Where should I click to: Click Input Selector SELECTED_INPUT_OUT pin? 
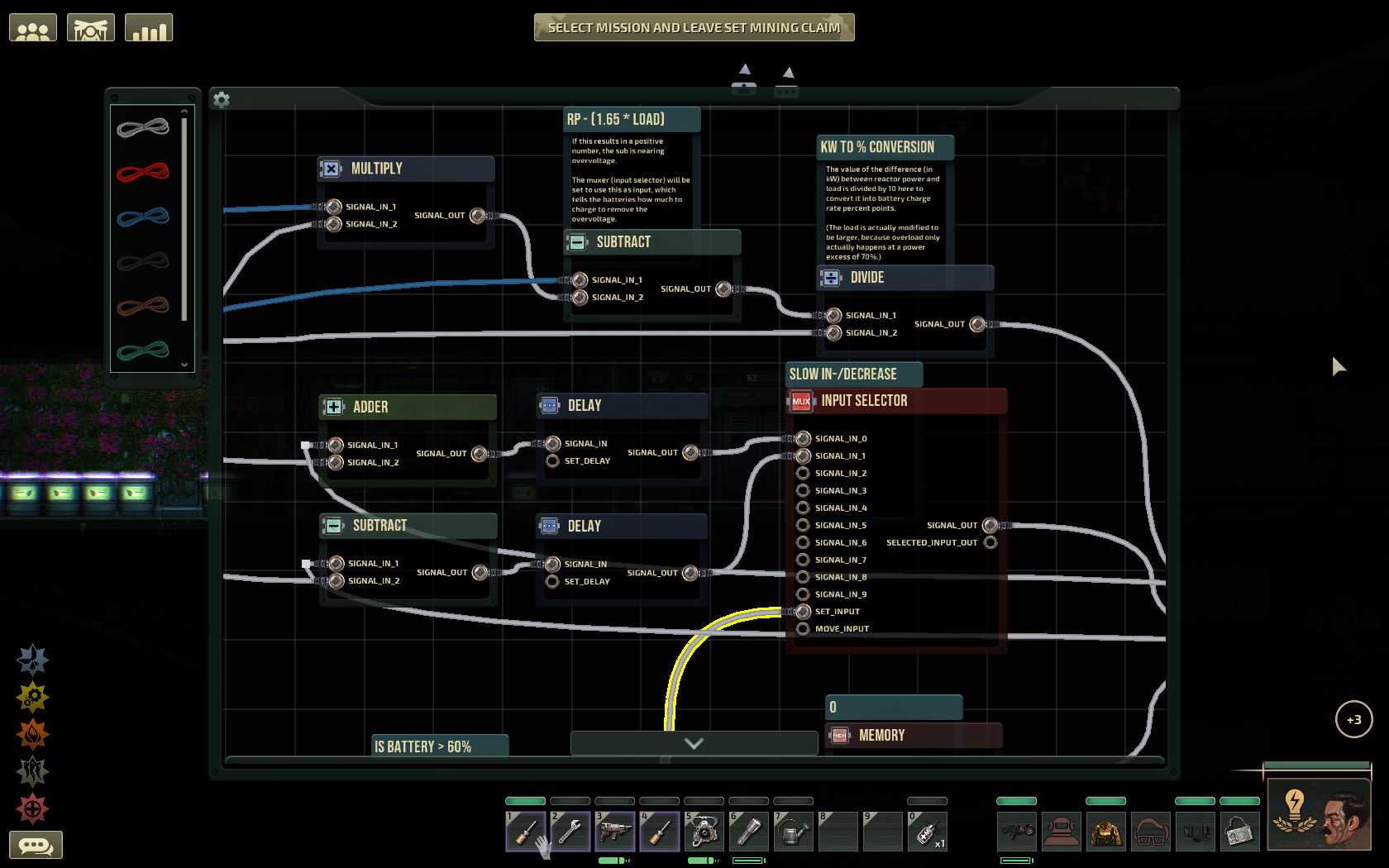(x=990, y=543)
